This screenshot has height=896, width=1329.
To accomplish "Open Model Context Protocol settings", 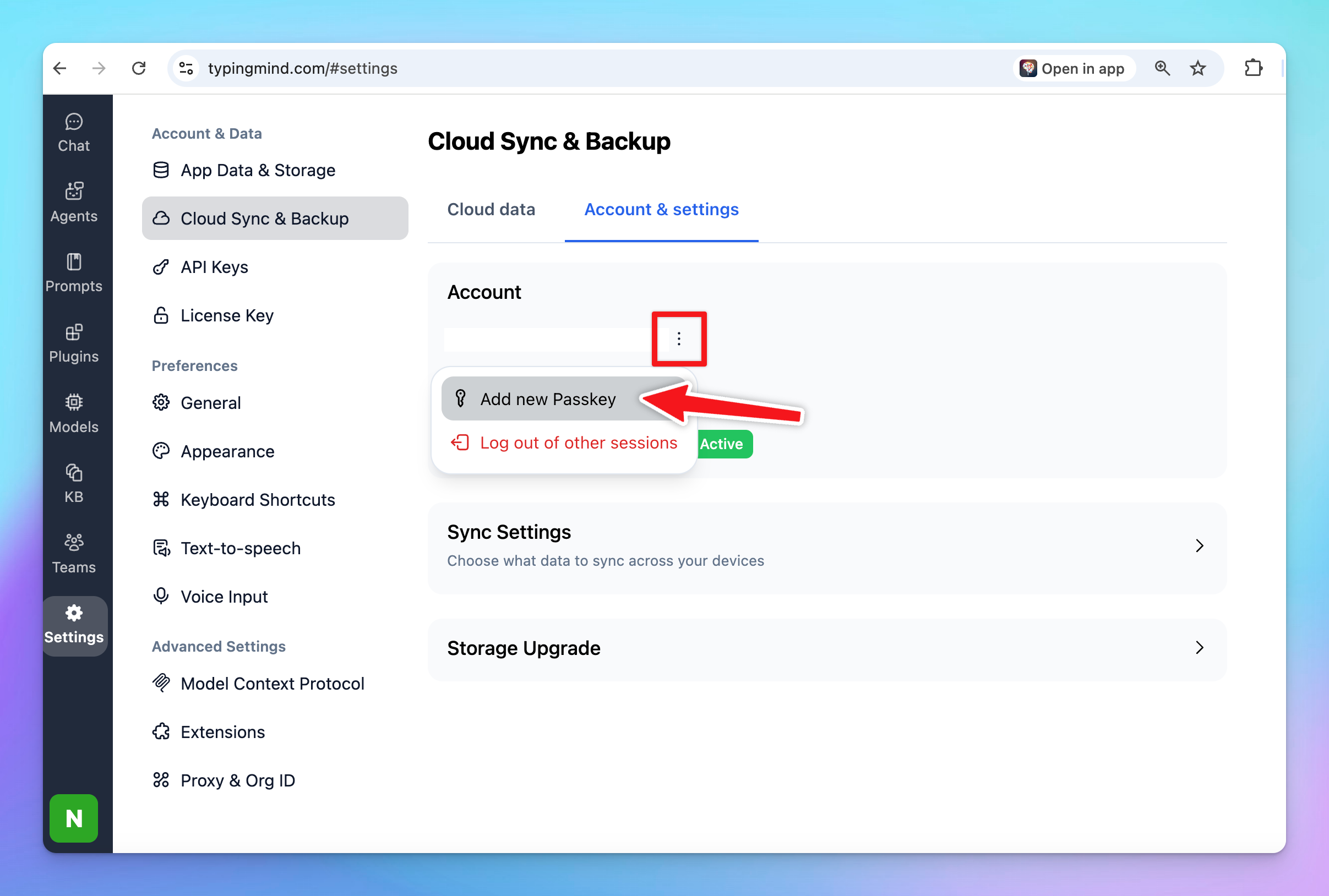I will click(272, 684).
